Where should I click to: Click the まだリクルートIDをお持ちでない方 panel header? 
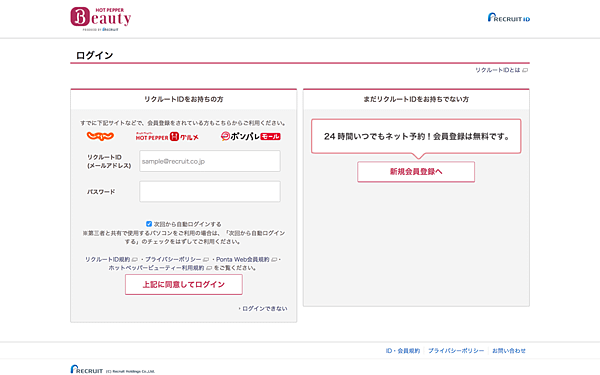point(416,99)
